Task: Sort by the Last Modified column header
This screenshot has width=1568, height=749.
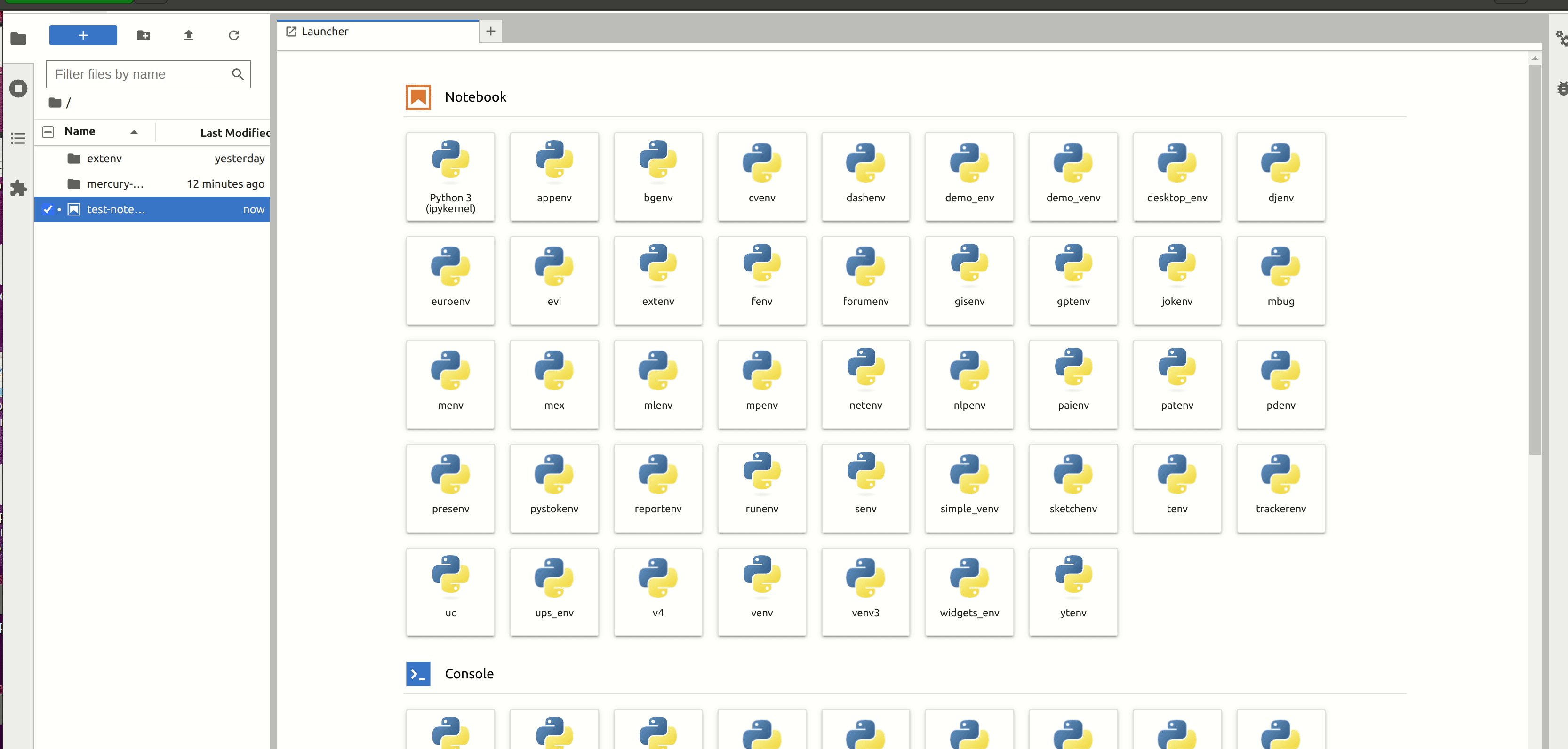Action: coord(234,133)
